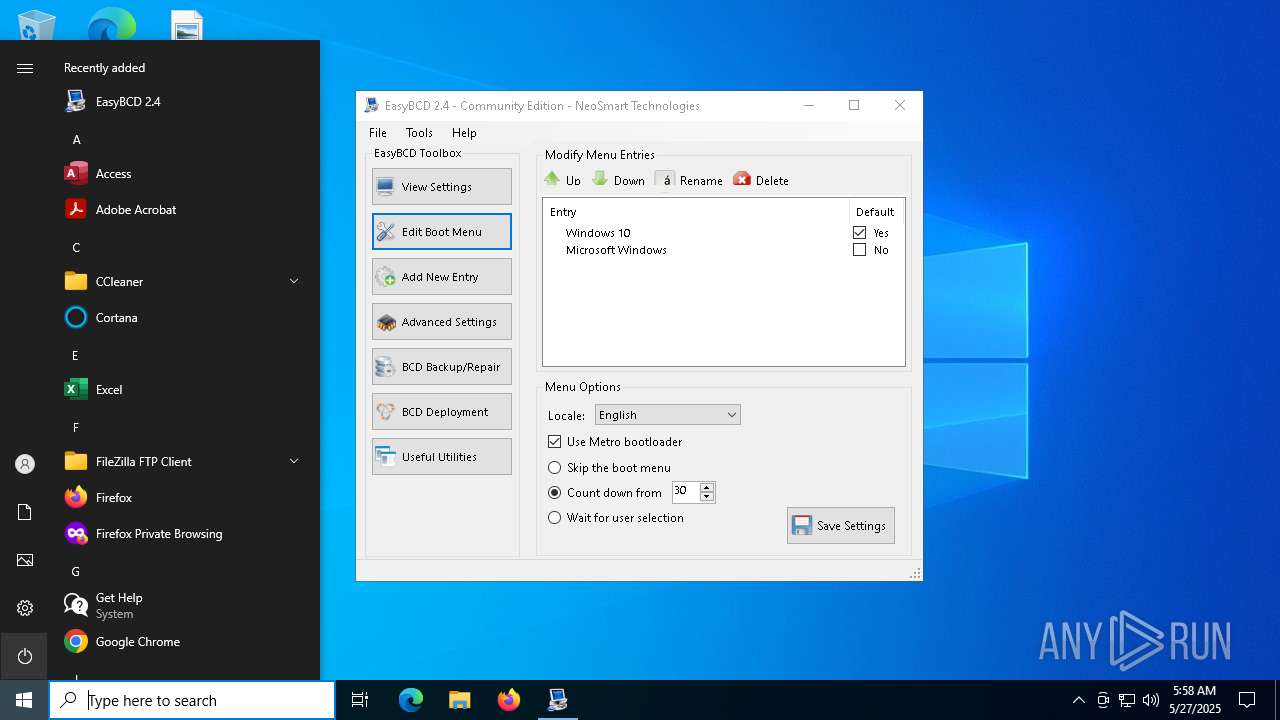Screen dimensions: 1280x720
Task: Toggle Windows 10 default checkbox
Action: [859, 233]
